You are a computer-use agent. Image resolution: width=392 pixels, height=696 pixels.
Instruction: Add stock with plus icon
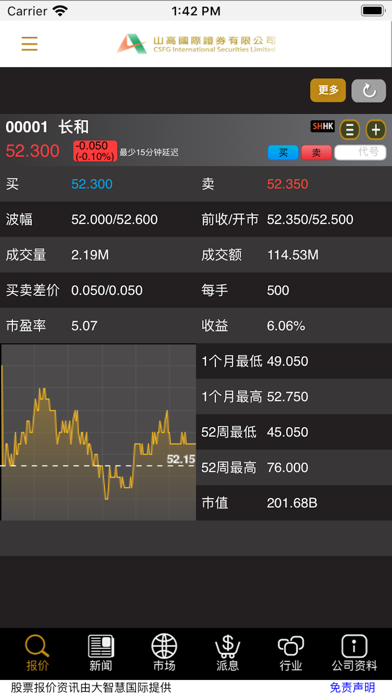[376, 130]
